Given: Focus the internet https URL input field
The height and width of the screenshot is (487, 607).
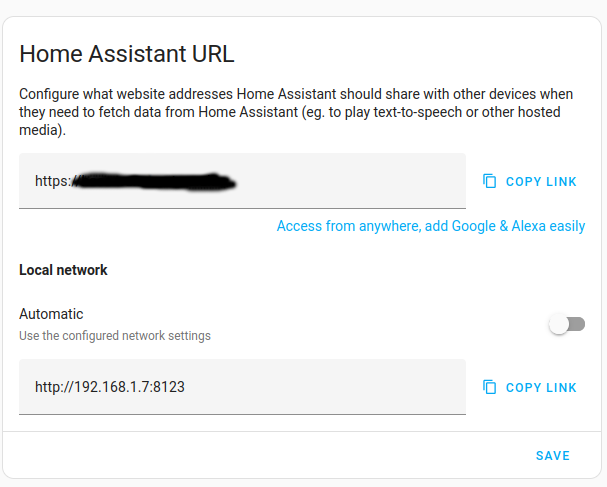Looking at the screenshot, I should coord(242,181).
